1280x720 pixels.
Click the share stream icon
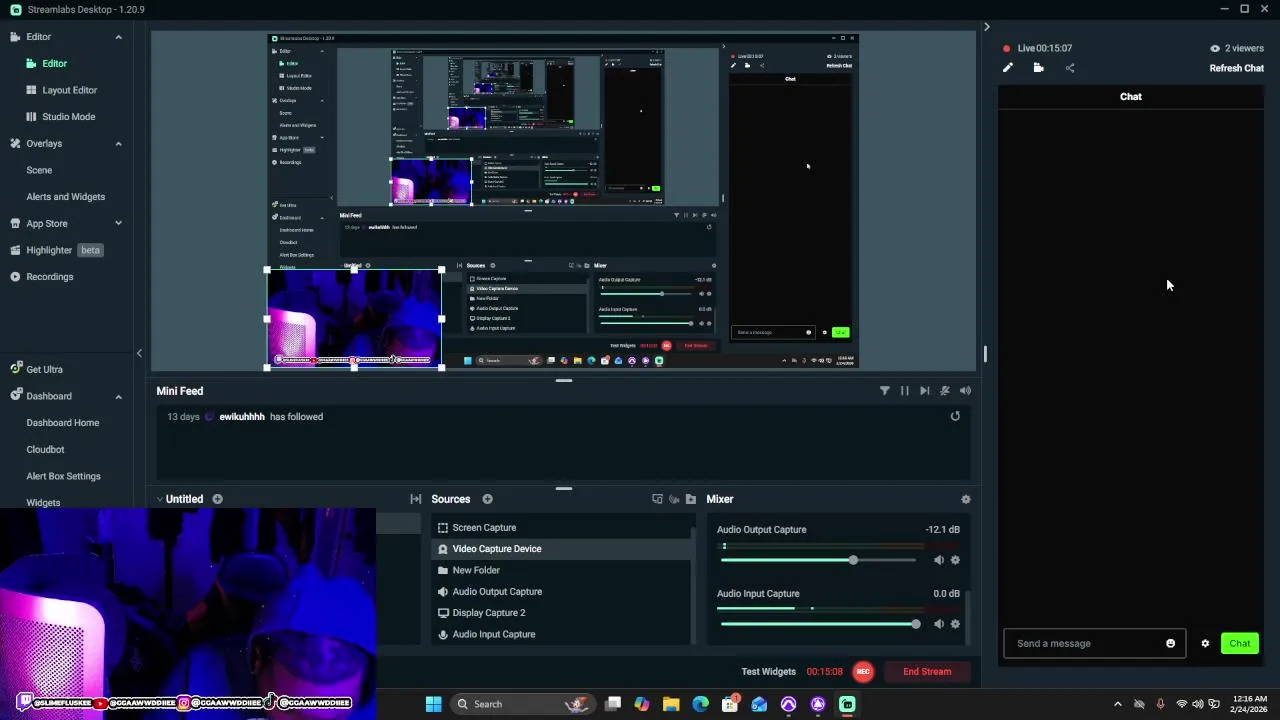pos(1070,68)
